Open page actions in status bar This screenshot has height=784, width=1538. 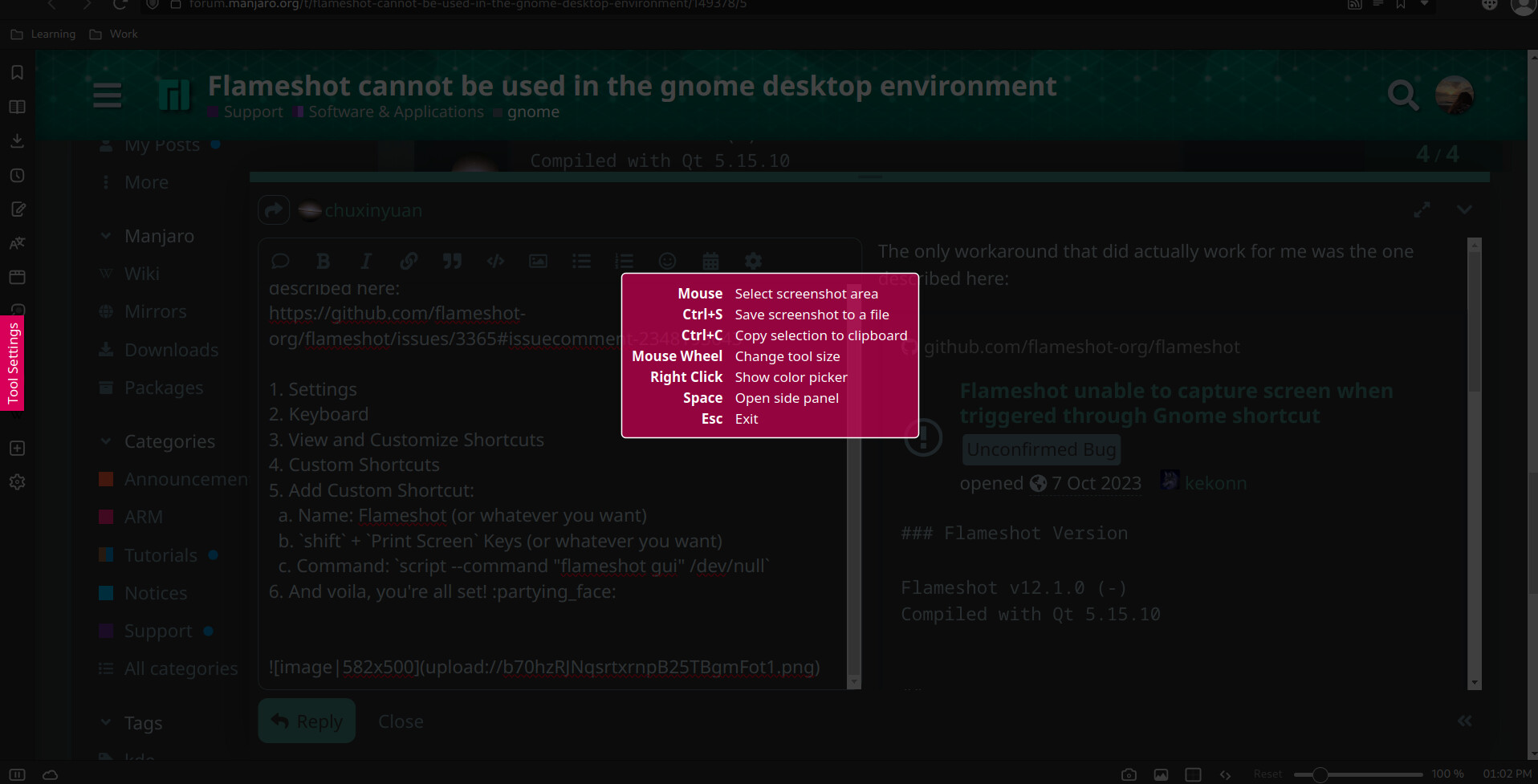tap(1225, 774)
